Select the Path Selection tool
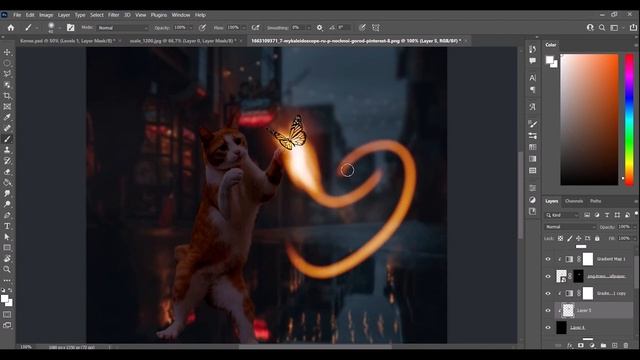Viewport: 640px width, 360px height. [7, 237]
